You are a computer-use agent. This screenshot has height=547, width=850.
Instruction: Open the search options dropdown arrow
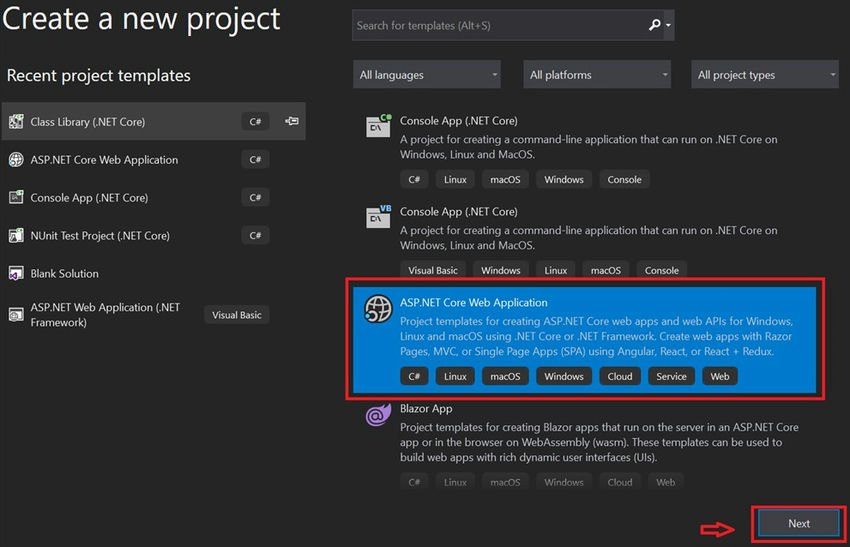point(668,25)
